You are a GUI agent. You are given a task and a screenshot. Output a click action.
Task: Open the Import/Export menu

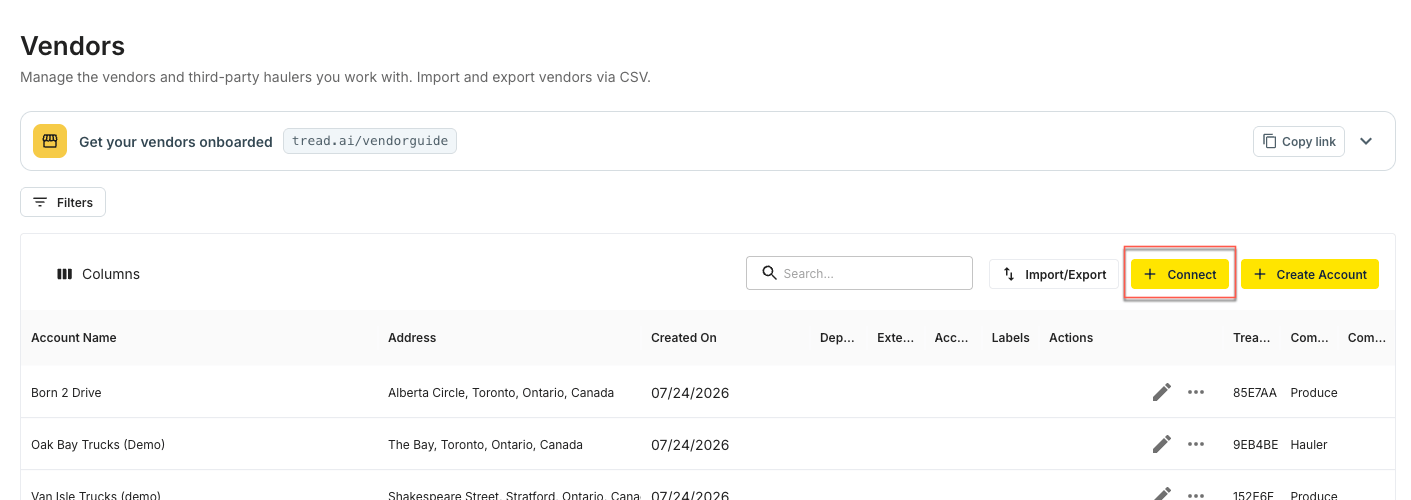[x=1054, y=274]
